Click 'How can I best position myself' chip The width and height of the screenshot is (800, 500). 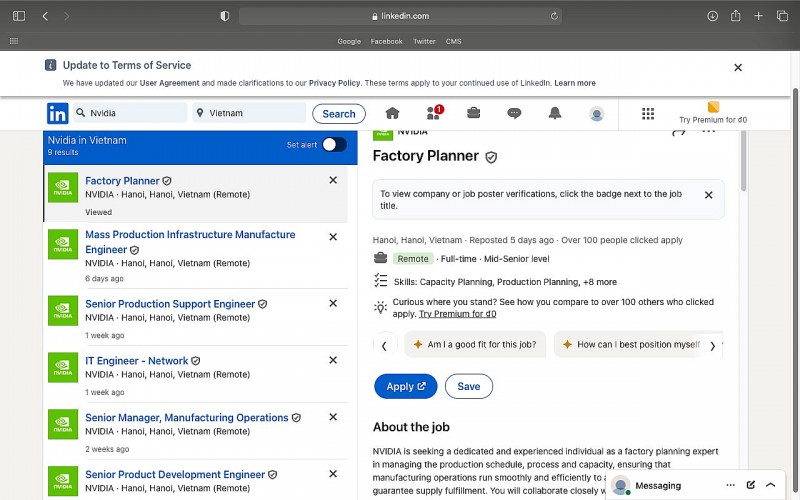(632, 344)
